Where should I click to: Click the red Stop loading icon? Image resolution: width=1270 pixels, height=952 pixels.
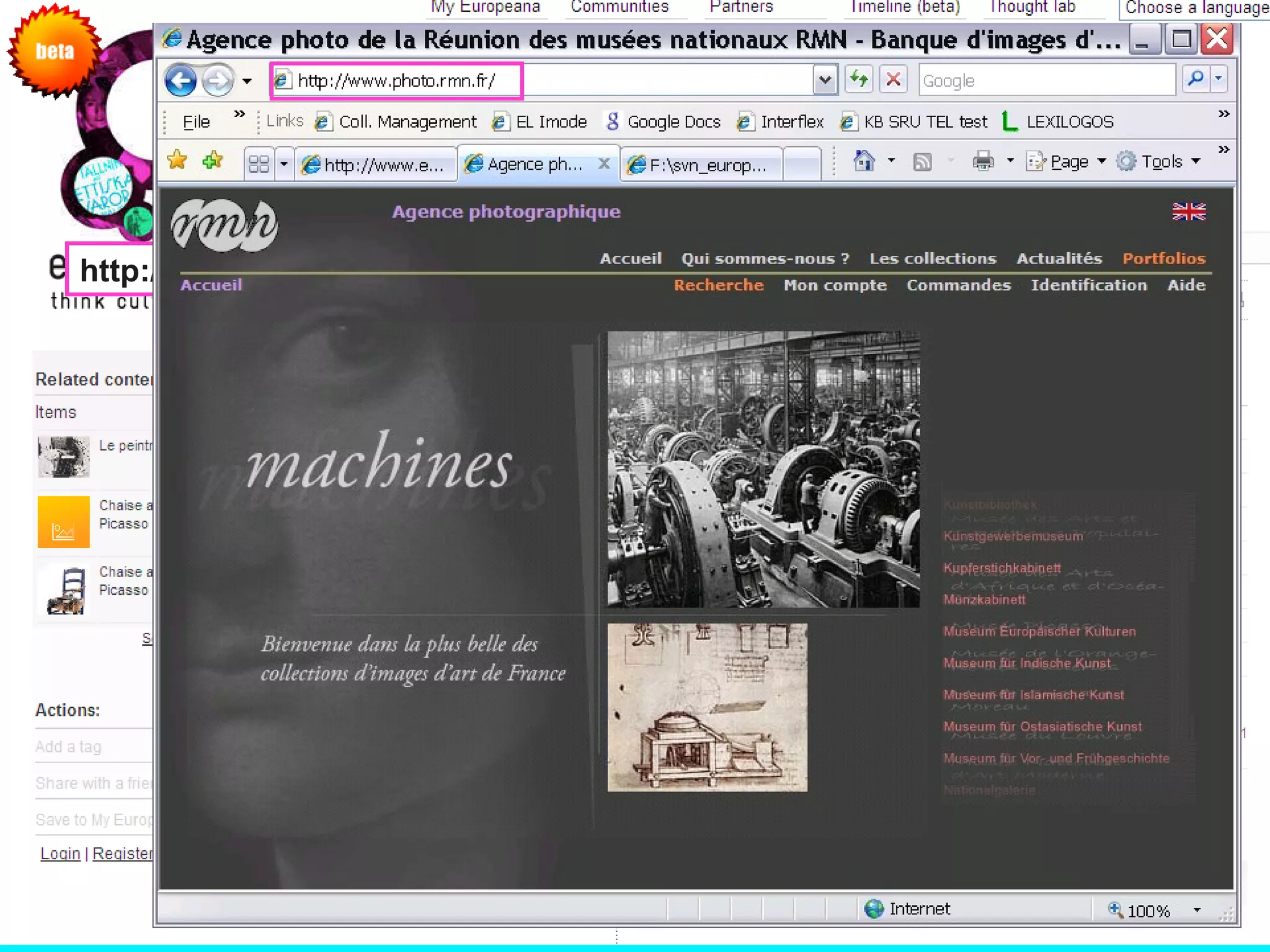coord(893,79)
